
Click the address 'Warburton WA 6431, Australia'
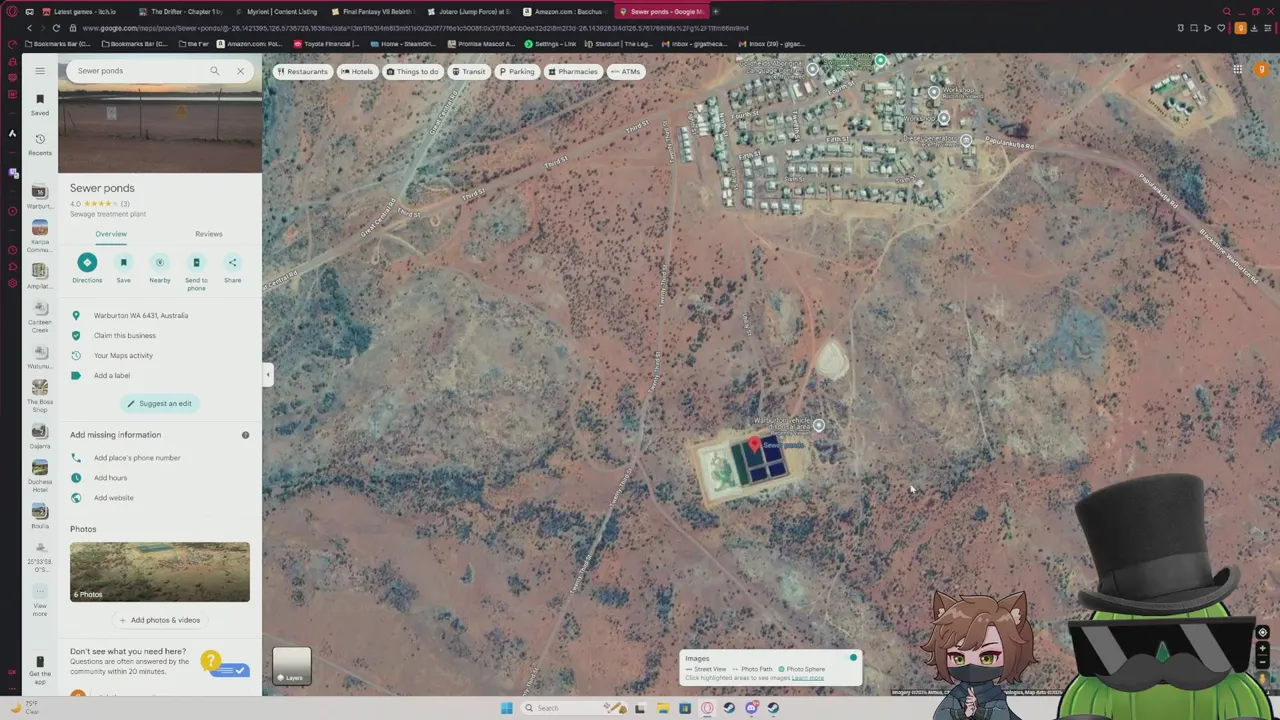[x=141, y=315]
